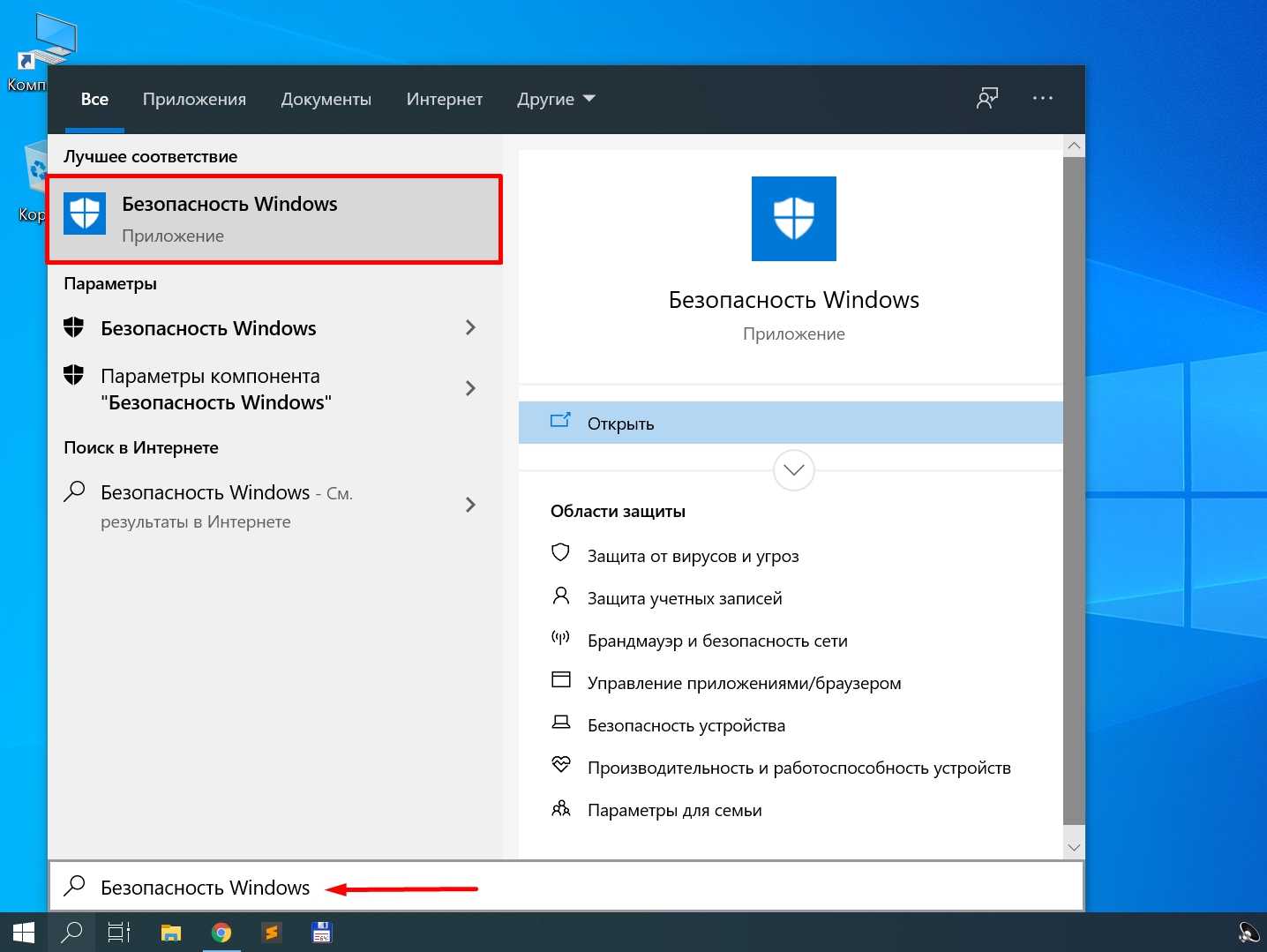Expand the Параметры компонента result arrow
The height and width of the screenshot is (952, 1267).
pyautogui.click(x=470, y=388)
